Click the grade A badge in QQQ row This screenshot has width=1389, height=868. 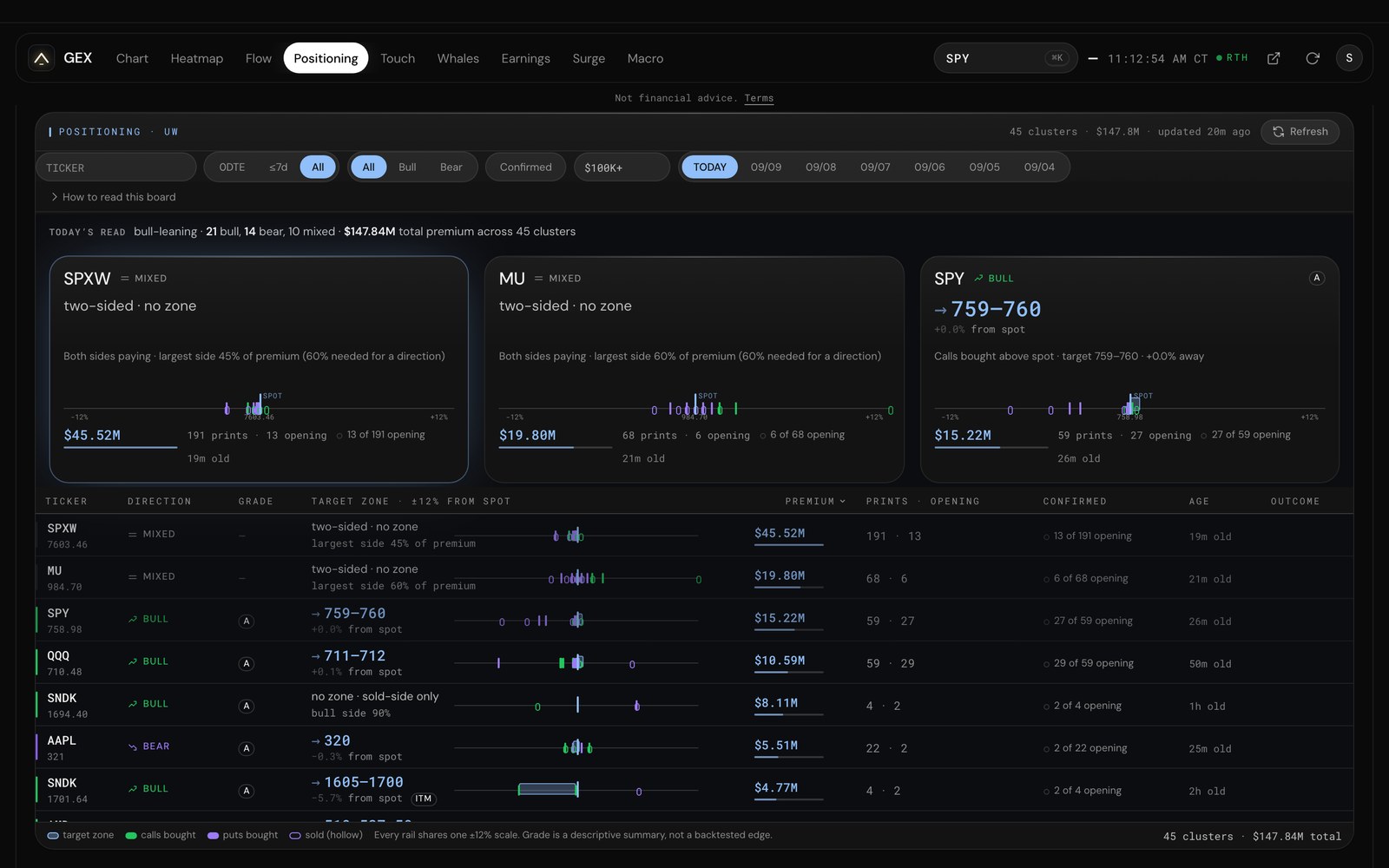point(247,663)
